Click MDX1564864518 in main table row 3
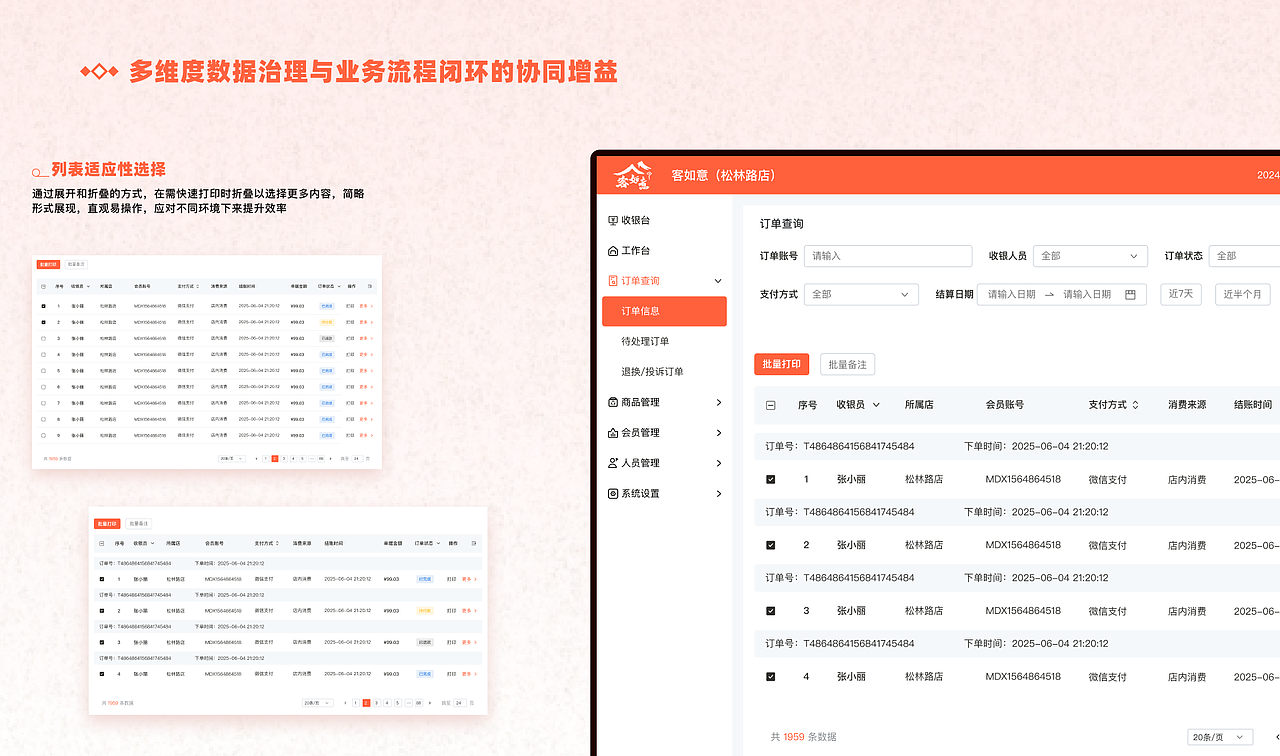Image resolution: width=1280 pixels, height=756 pixels. 1023,611
